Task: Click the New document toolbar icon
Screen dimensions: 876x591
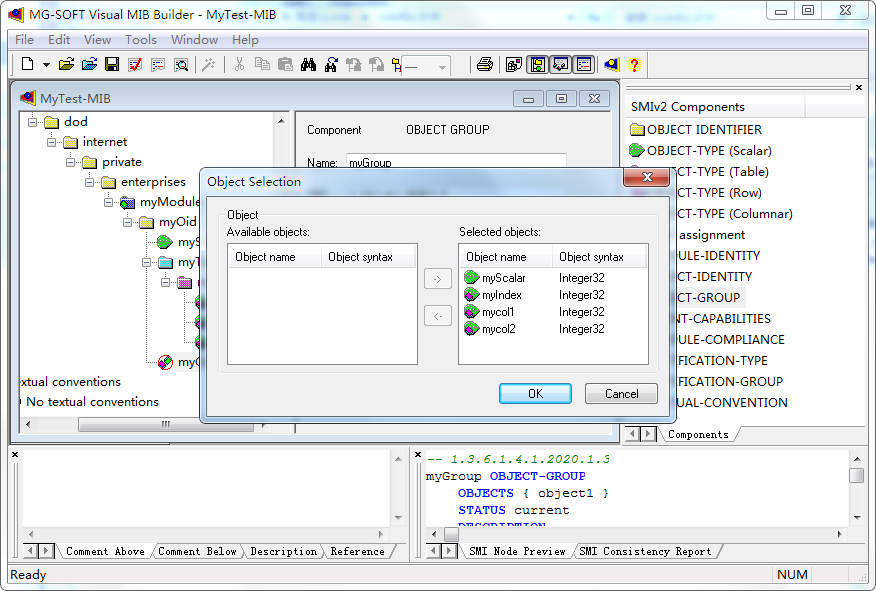Action: tap(28, 64)
